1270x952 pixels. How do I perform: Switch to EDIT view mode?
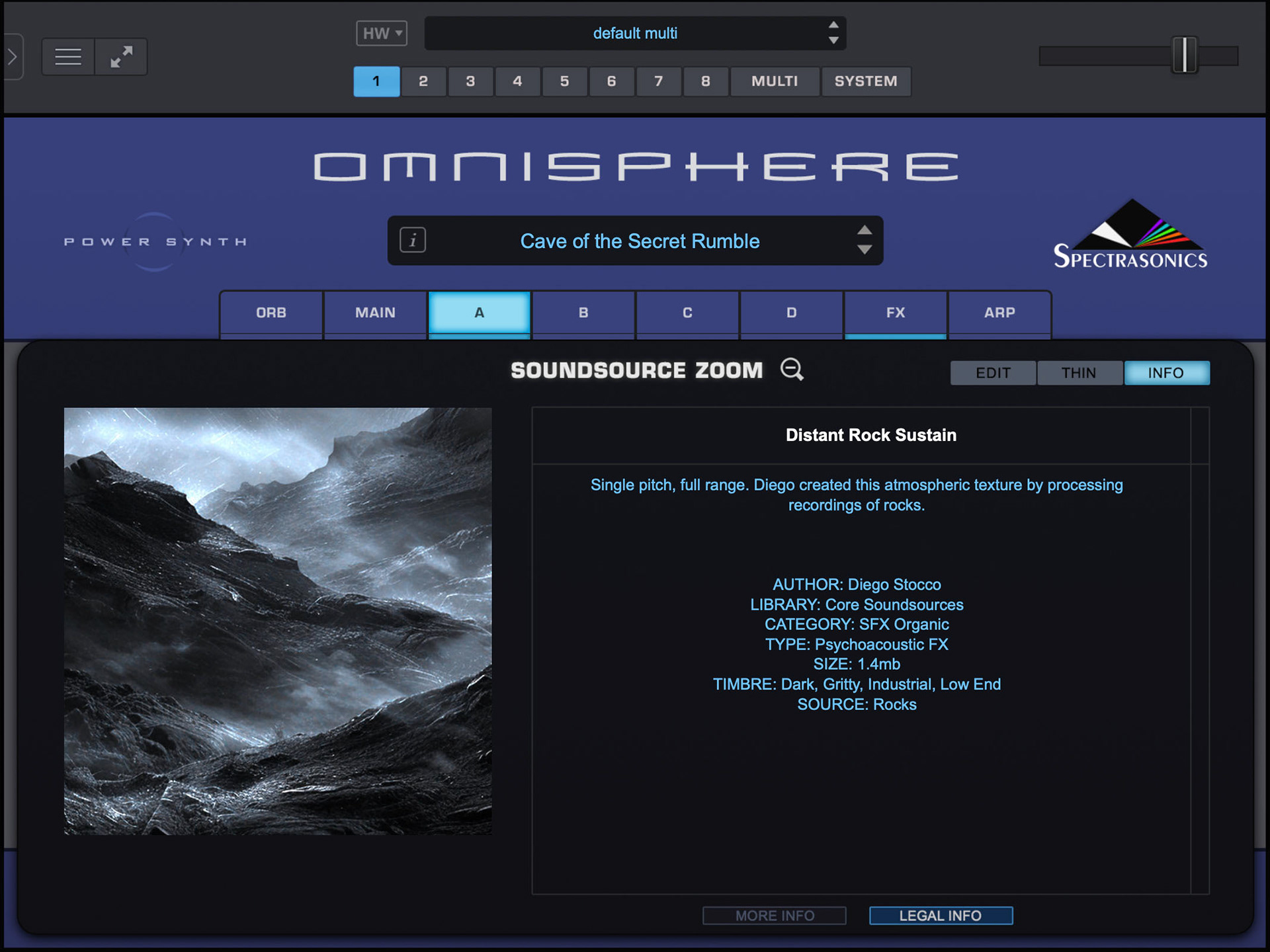tap(993, 373)
